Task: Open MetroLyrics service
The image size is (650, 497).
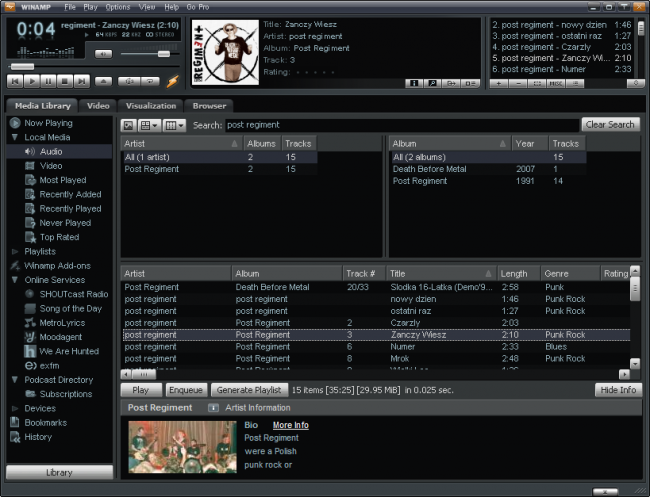Action: coord(62,323)
